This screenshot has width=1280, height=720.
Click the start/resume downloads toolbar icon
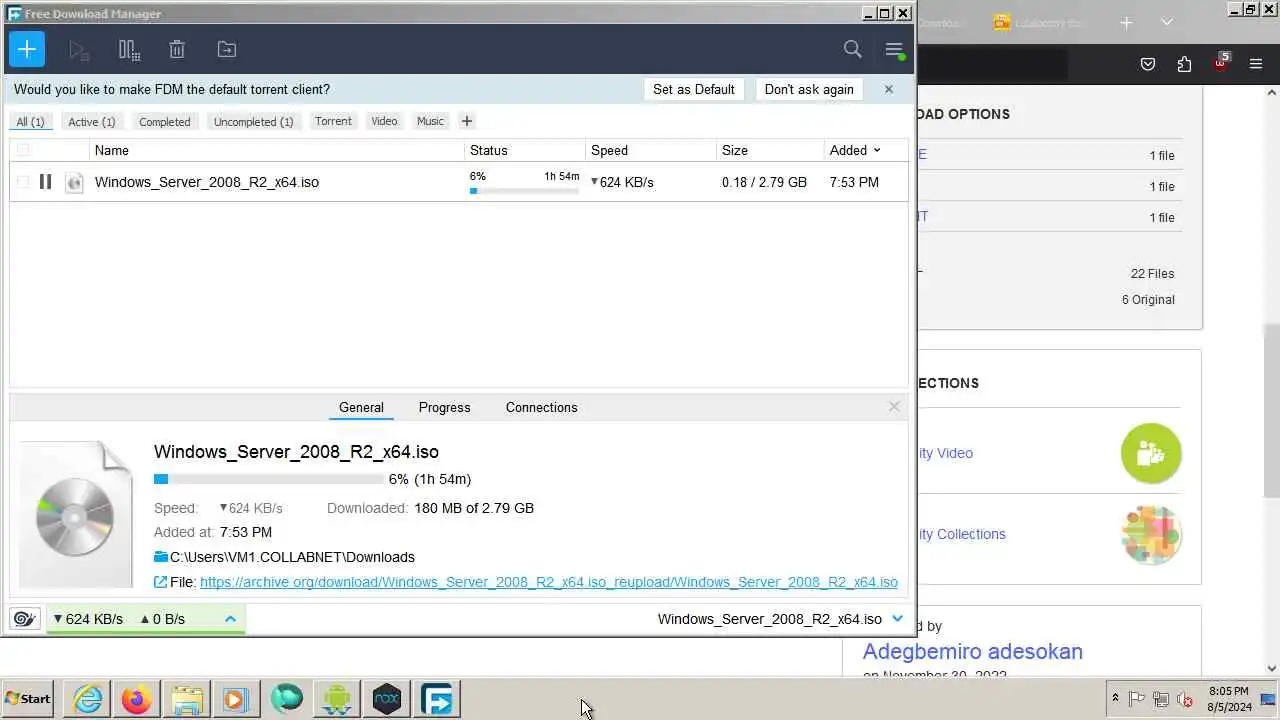pos(79,49)
